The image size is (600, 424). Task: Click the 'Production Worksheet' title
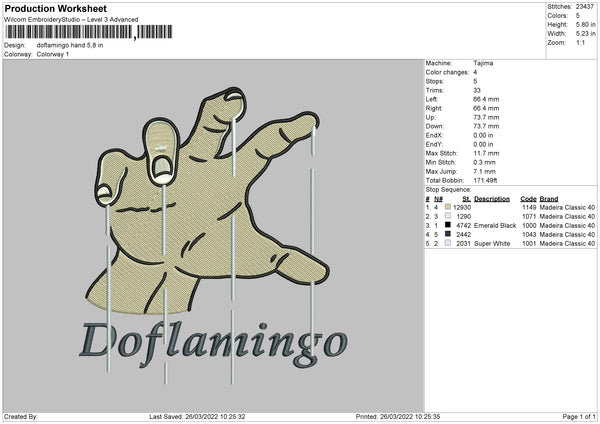(55, 8)
